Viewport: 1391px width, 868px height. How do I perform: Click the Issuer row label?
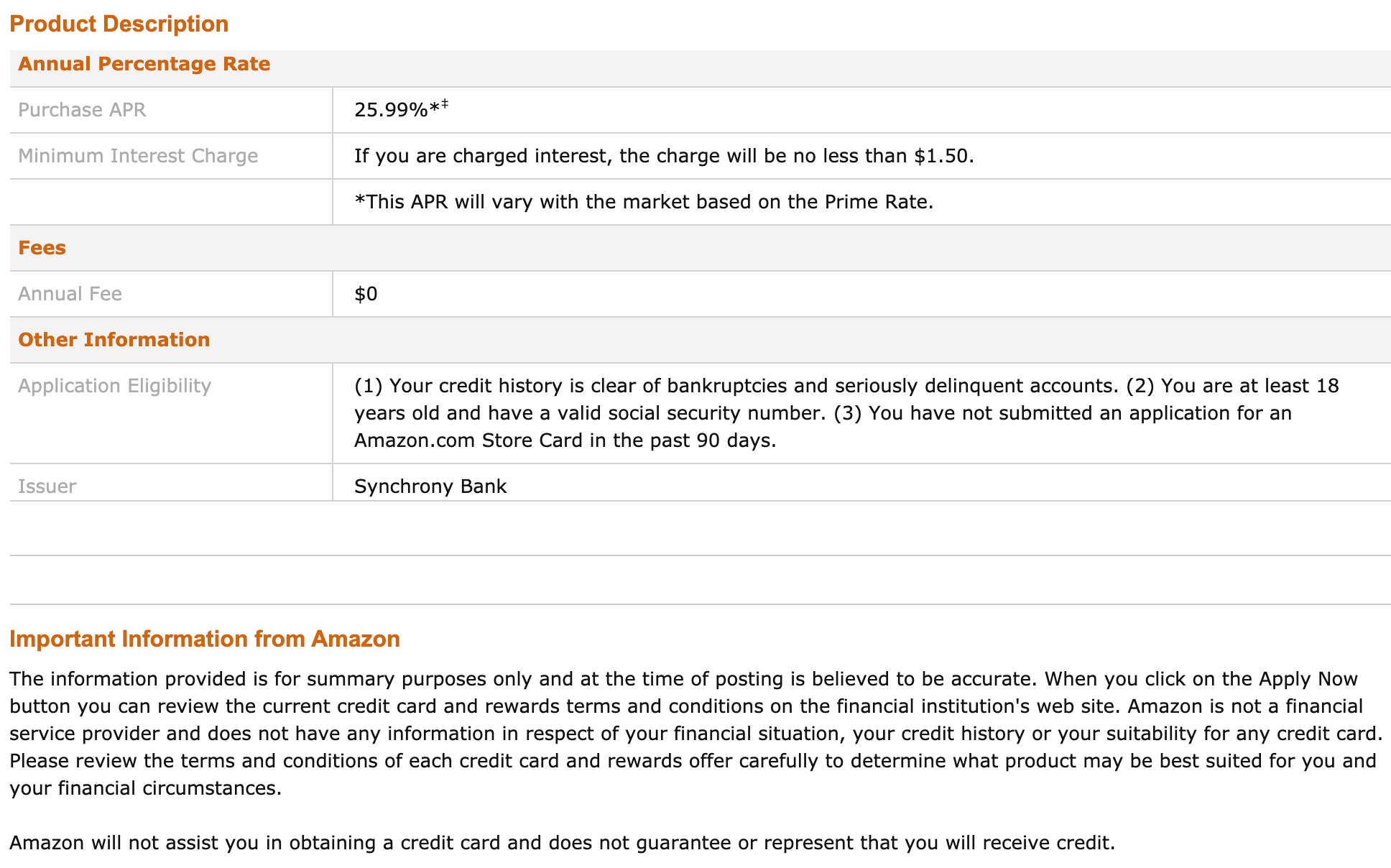coord(47,486)
